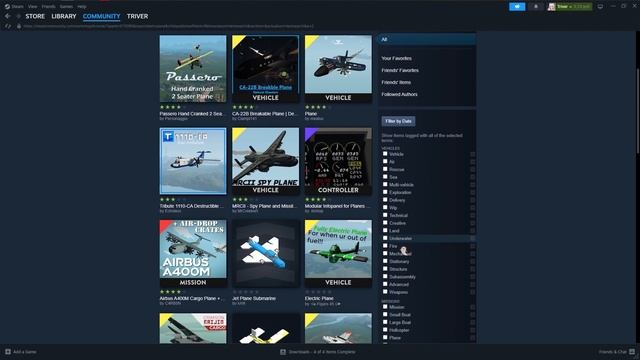Click exclude icon beside Weapons tag
This screenshot has width=640, height=360.
pos(472,292)
